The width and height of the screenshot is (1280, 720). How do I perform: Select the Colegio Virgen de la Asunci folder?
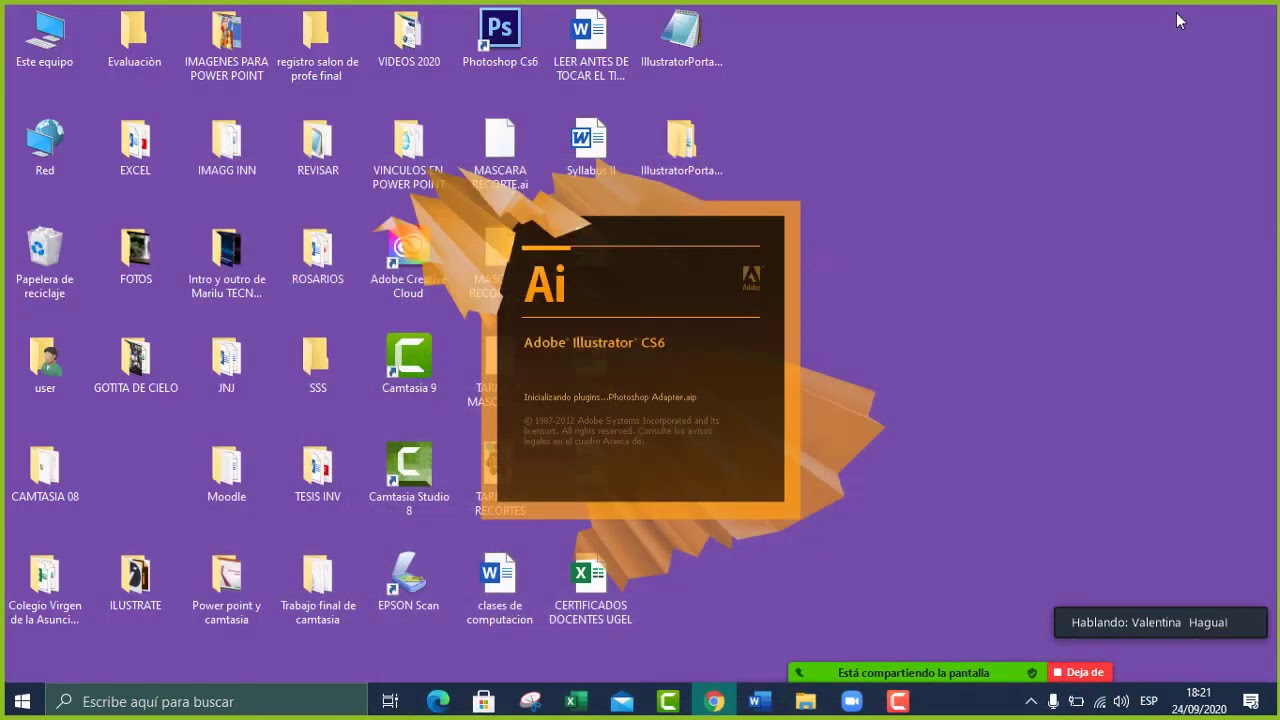point(44,590)
